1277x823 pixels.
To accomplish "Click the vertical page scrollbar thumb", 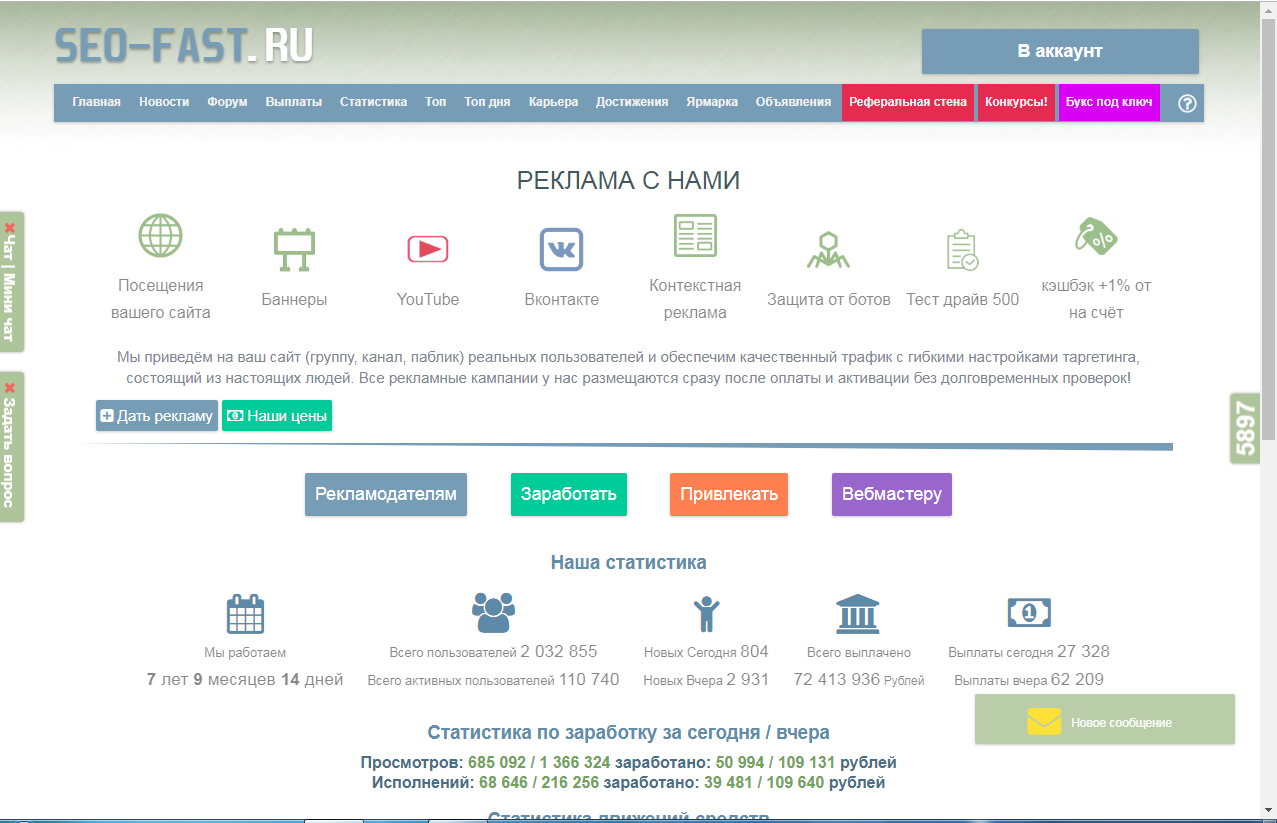I will 1268,228.
